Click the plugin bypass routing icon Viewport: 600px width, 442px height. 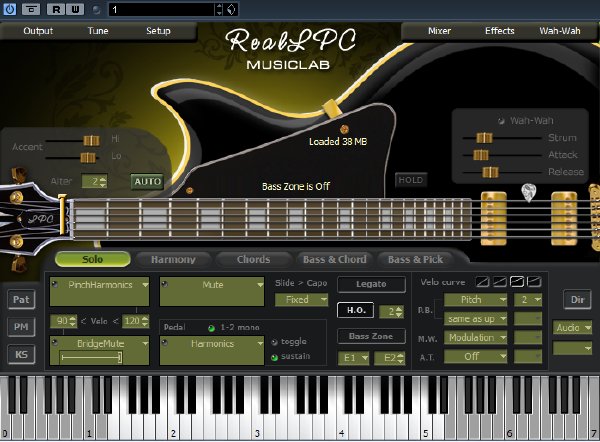31,9
